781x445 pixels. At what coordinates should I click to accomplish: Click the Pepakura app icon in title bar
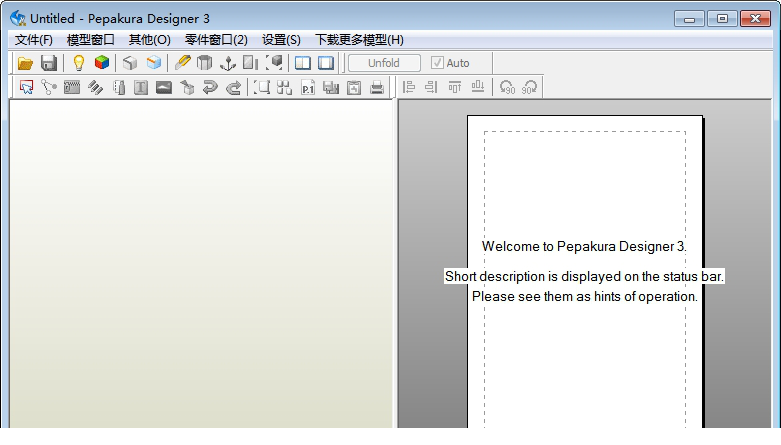tap(17, 18)
